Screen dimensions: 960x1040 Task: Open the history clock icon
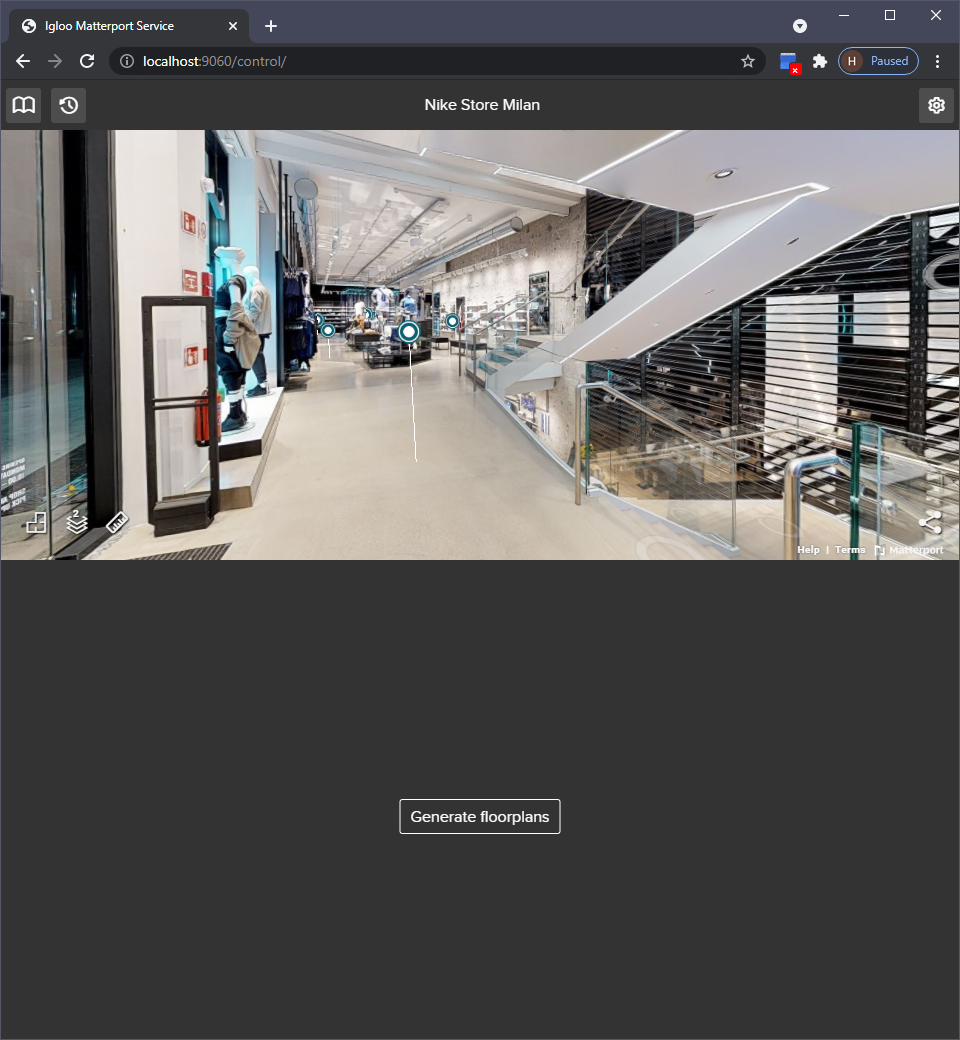tap(68, 105)
